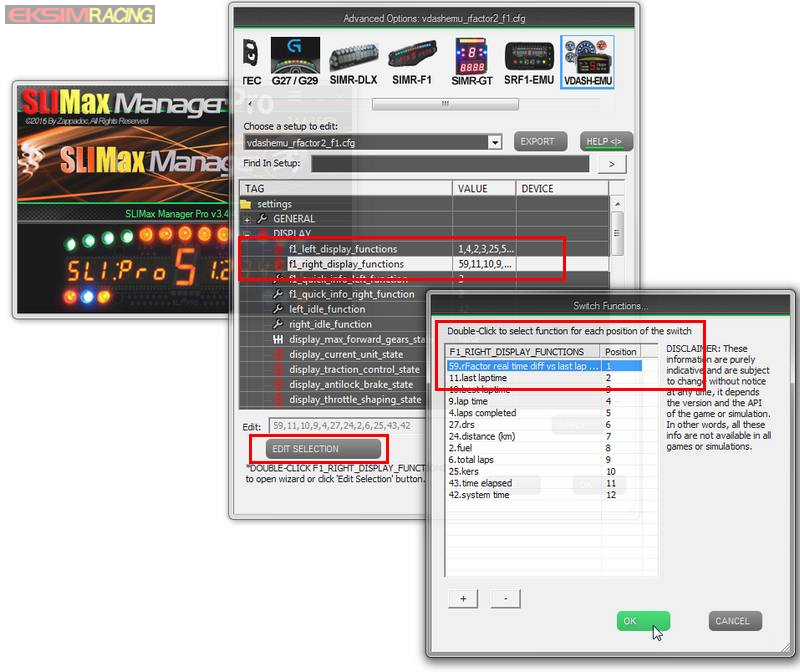Click the Position column header
800x672 pixels.
click(x=621, y=352)
